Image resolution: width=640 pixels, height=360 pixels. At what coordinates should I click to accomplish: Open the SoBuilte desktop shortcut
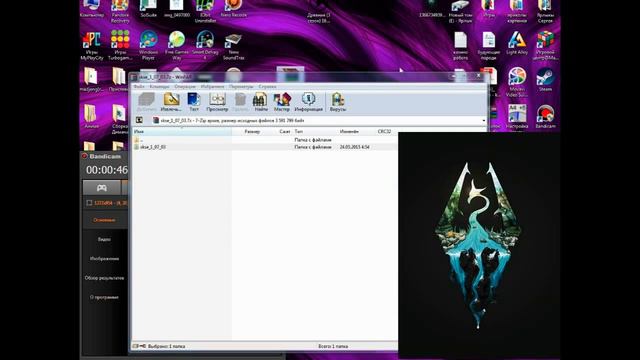click(148, 9)
